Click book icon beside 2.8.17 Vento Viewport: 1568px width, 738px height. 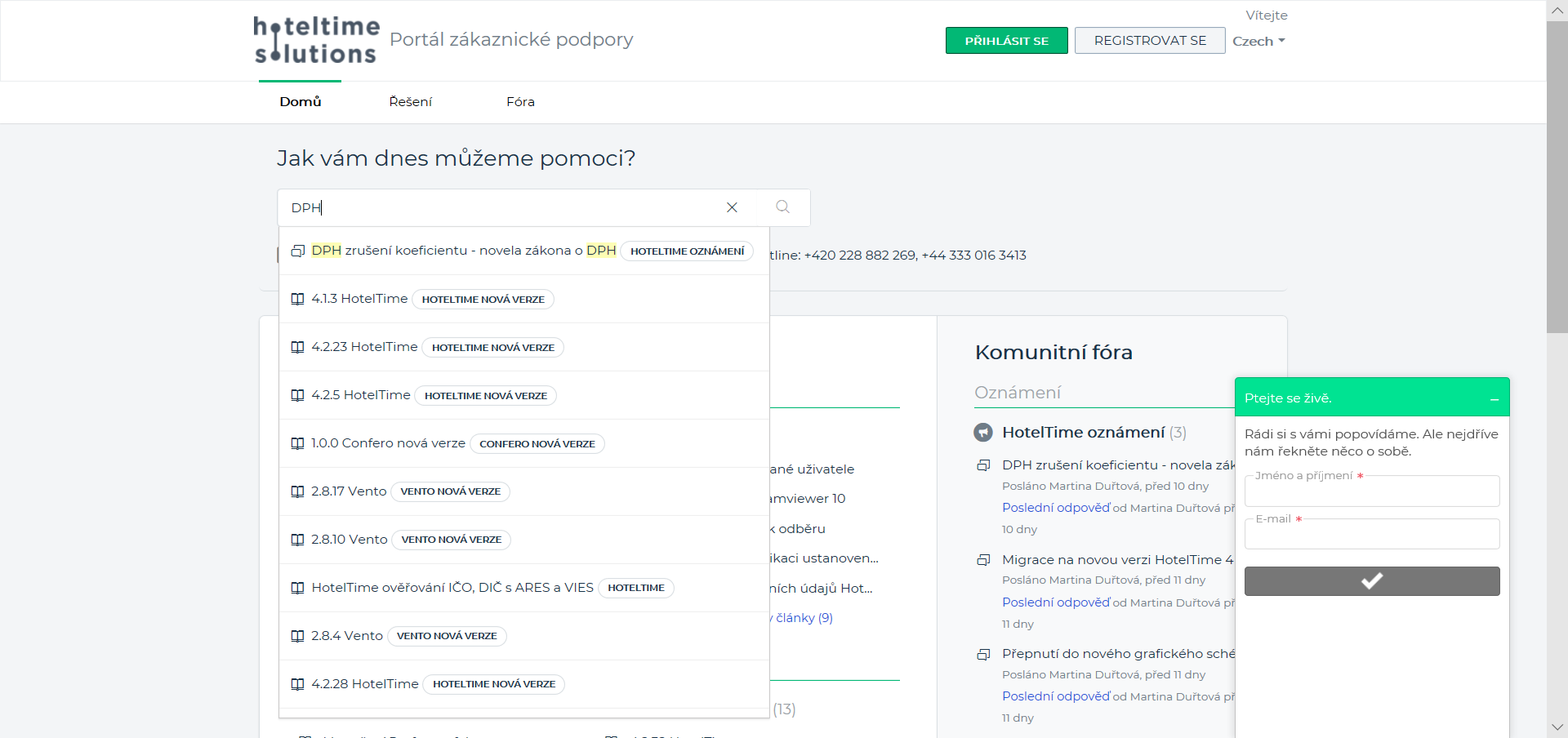pyautogui.click(x=298, y=491)
